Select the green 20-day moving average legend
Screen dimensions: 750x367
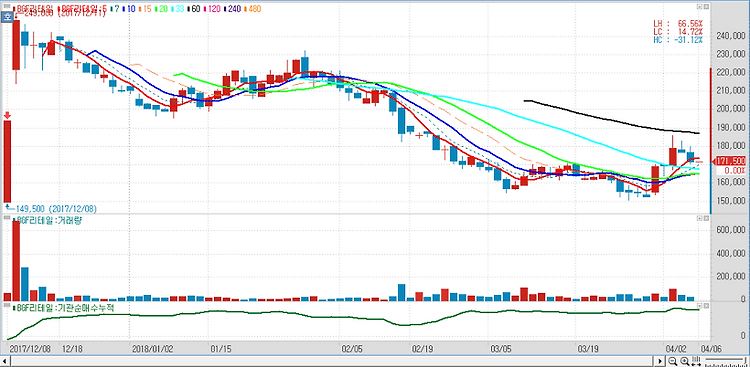click(162, 9)
